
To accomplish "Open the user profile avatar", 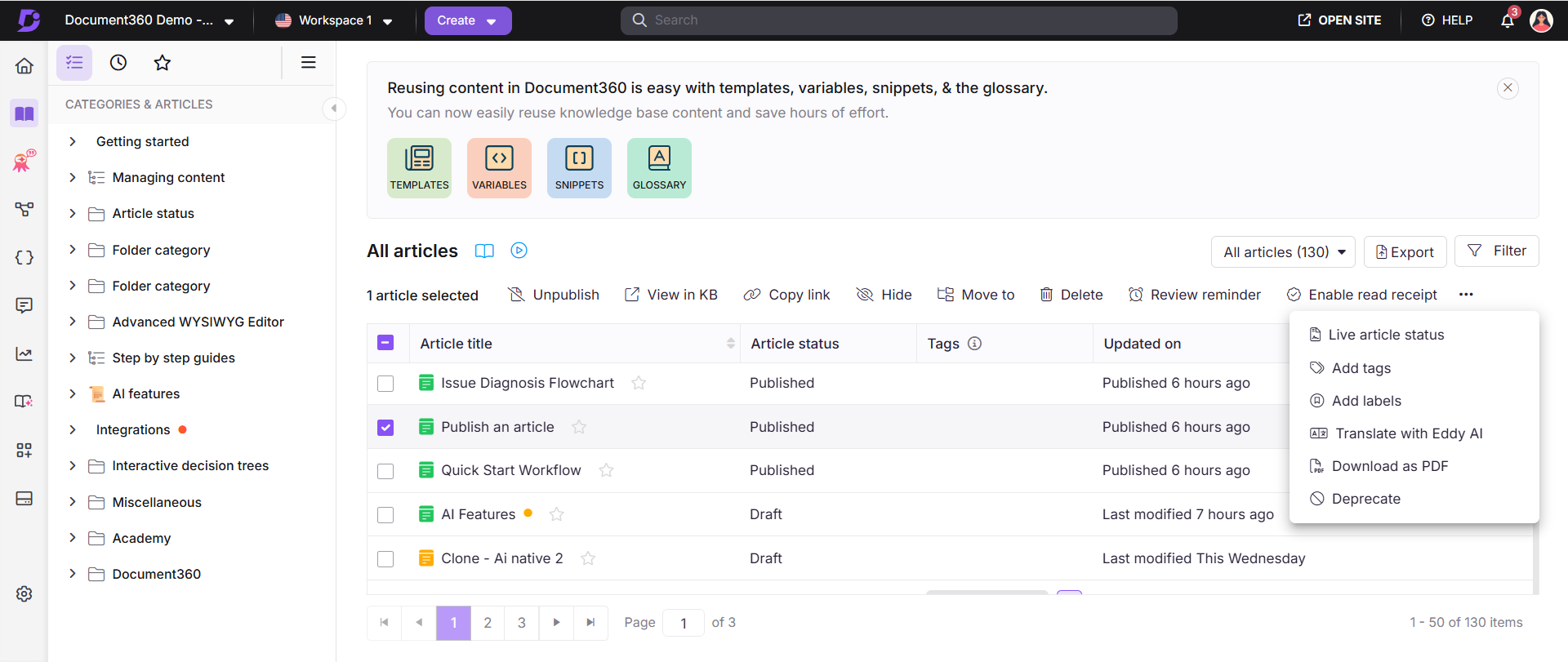I will click(x=1541, y=20).
